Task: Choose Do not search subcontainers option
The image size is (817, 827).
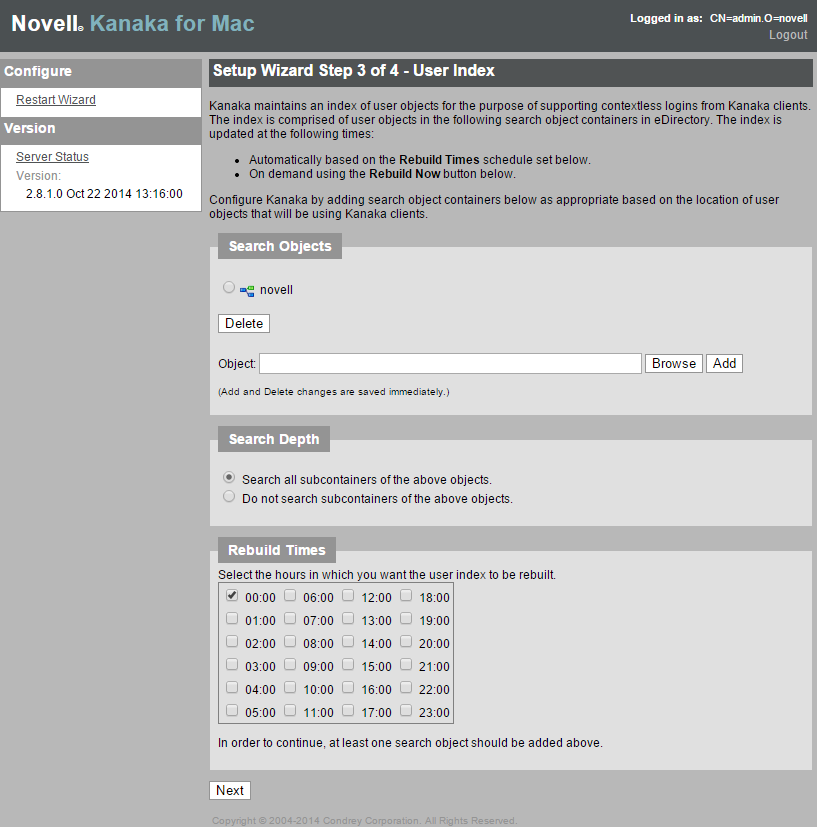Action: coord(228,496)
